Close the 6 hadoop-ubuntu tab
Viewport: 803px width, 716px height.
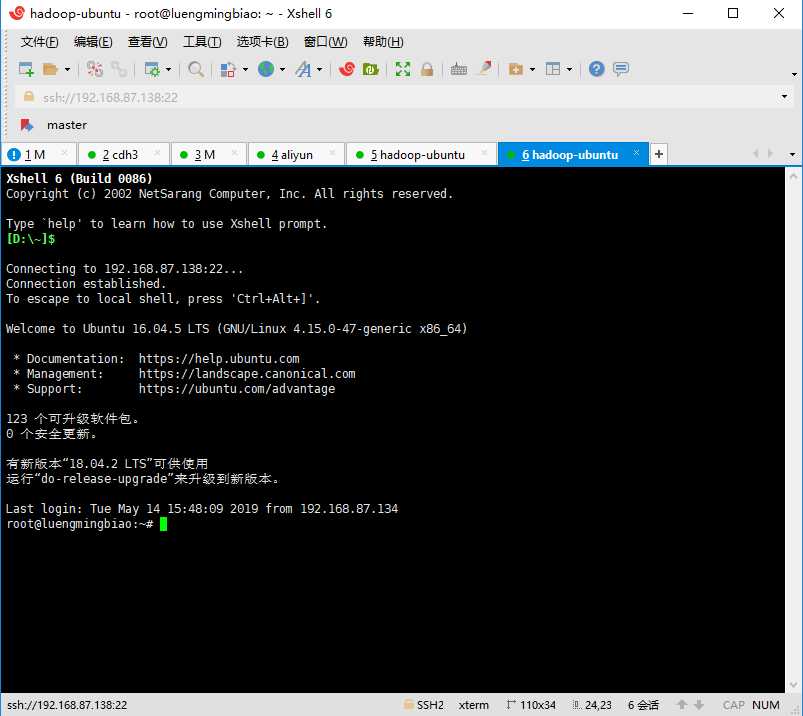636,153
